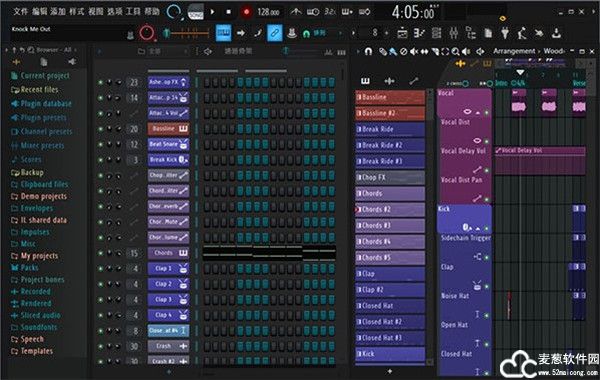
Task: Toggle the blue multilink controllers button
Action: pos(274,33)
